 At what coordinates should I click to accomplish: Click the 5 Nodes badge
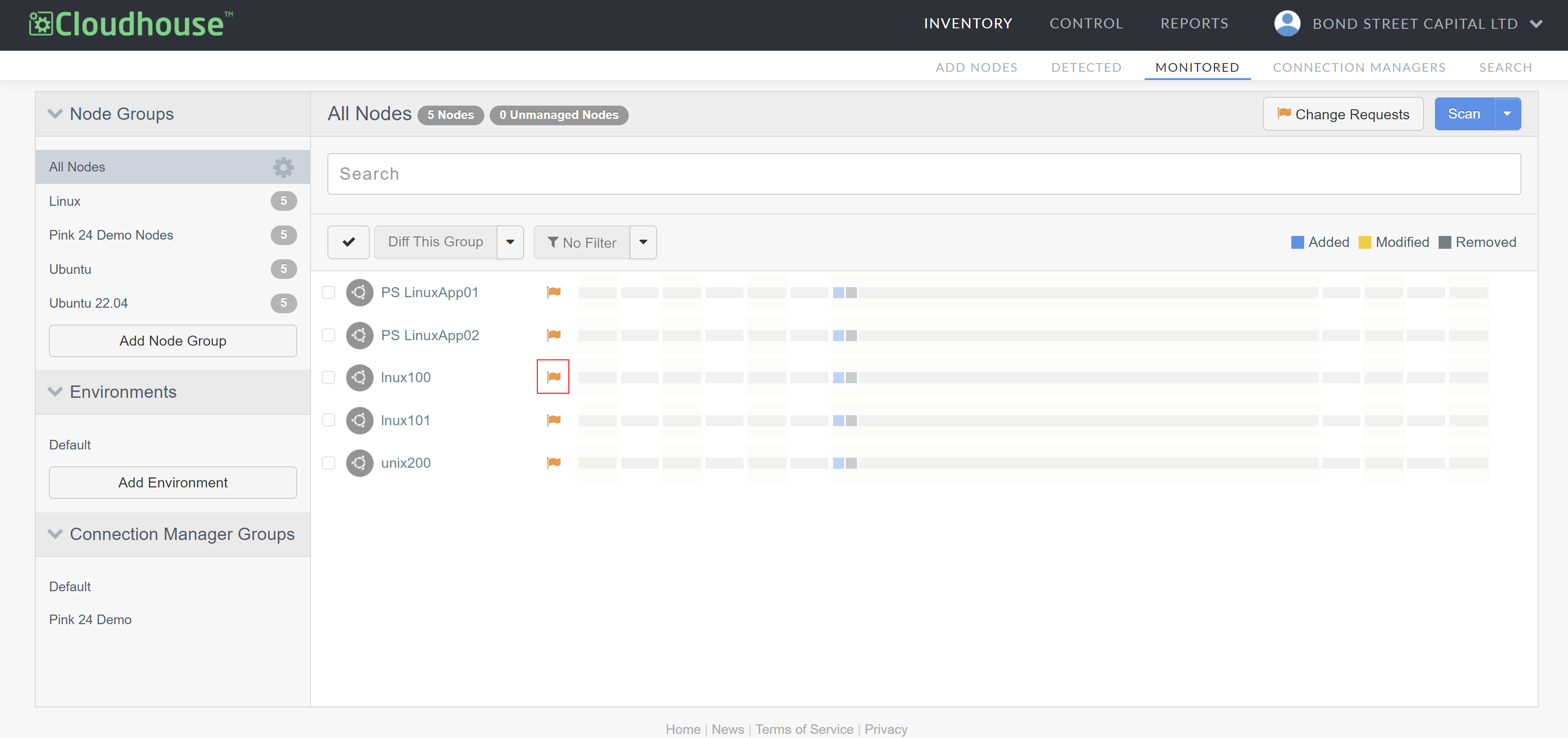point(450,115)
